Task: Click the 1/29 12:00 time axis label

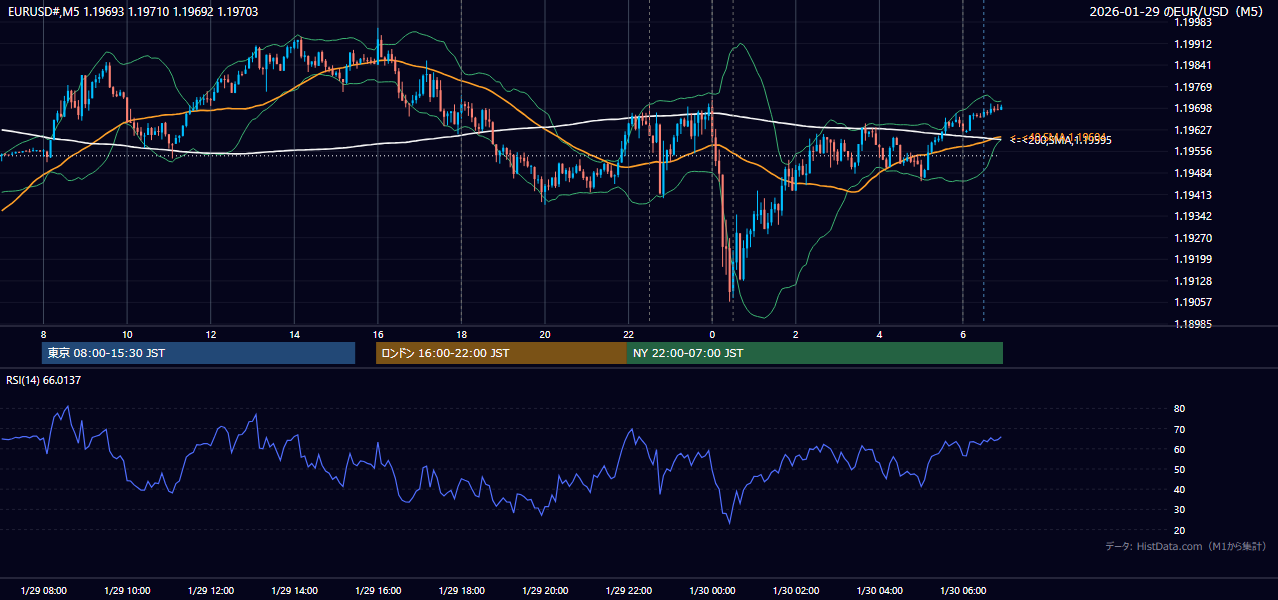Action: pyautogui.click(x=210, y=591)
